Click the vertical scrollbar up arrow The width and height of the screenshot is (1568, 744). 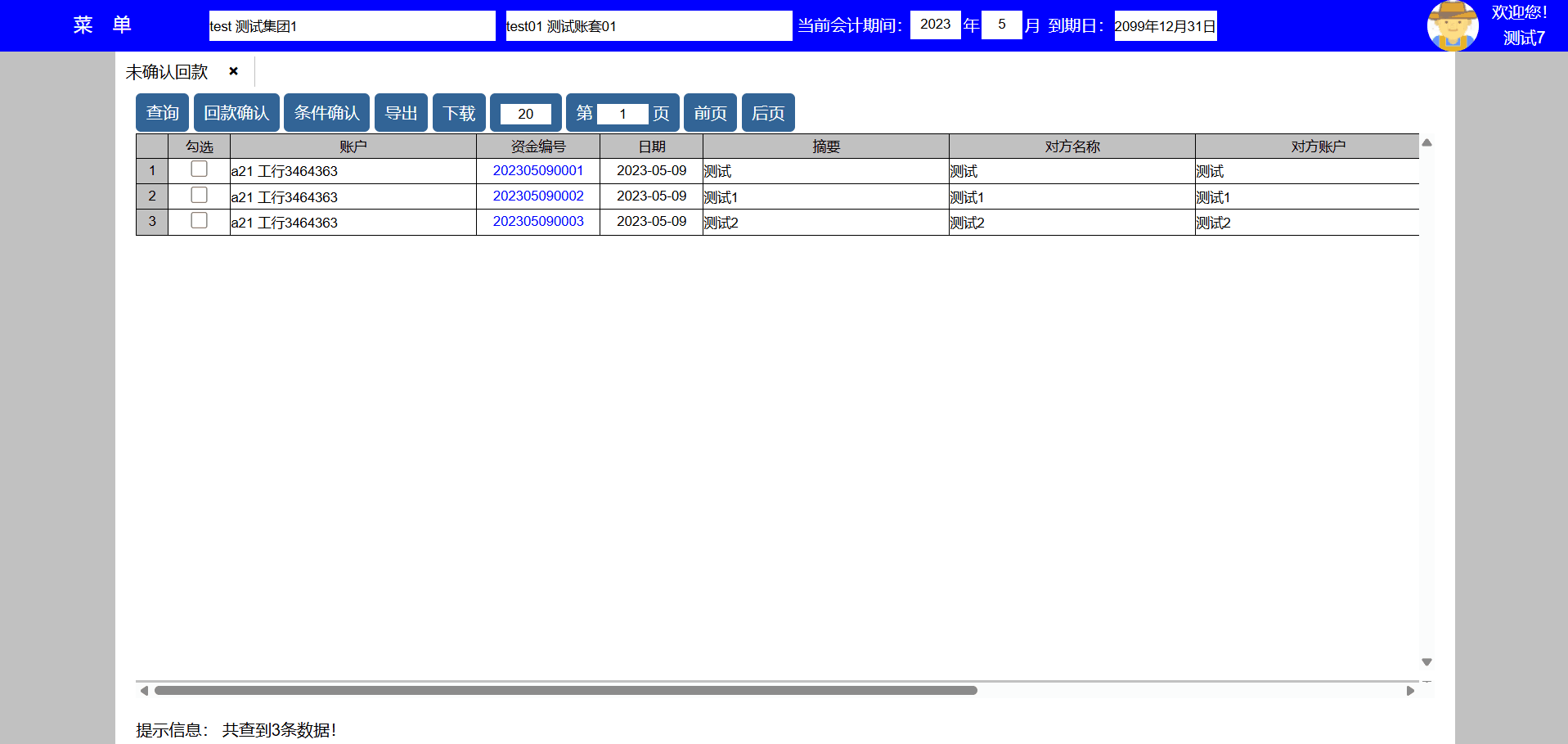click(1426, 142)
